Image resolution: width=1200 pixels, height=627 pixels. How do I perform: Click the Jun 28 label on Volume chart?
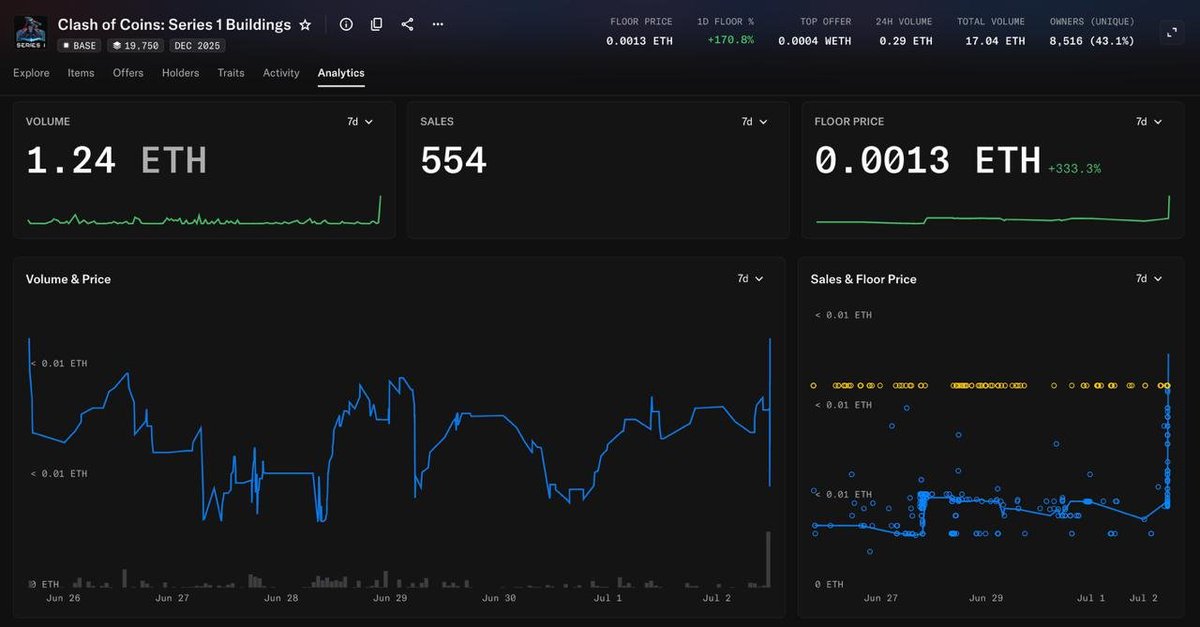(281, 599)
